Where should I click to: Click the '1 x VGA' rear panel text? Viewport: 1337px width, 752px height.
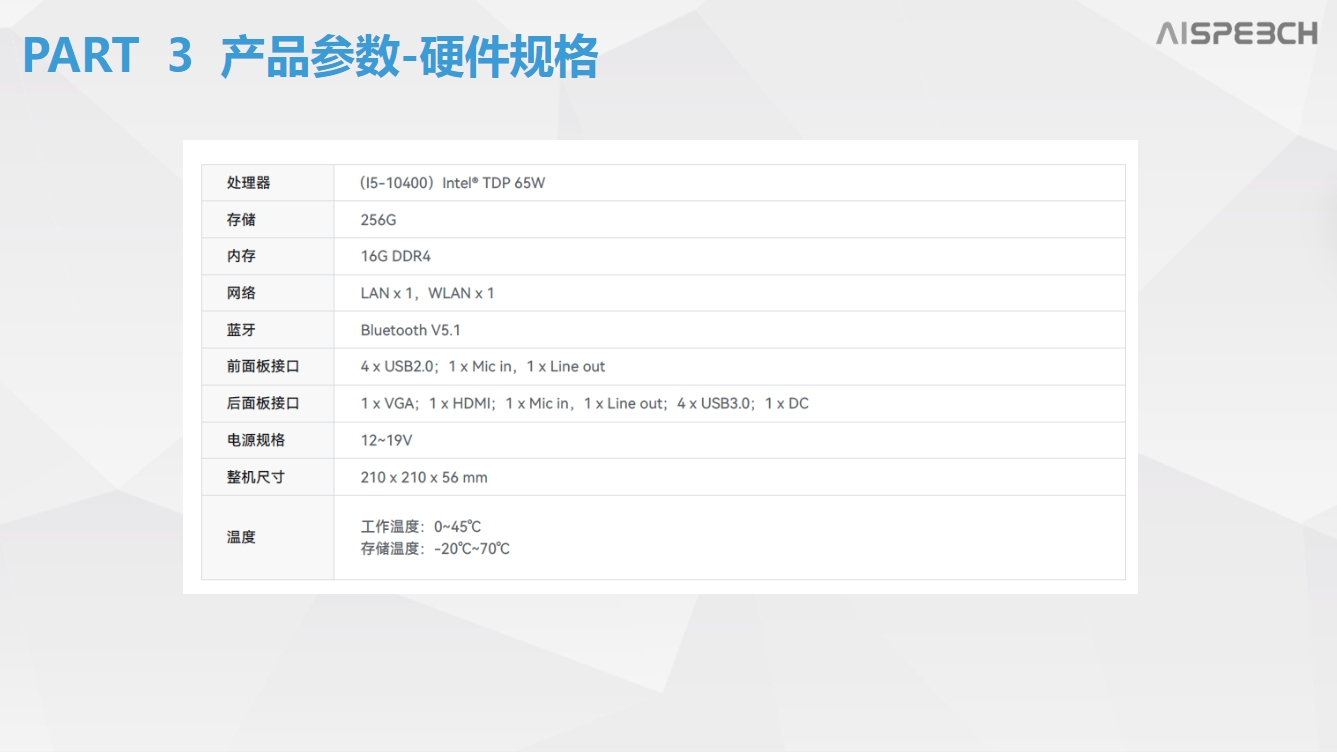(389, 404)
